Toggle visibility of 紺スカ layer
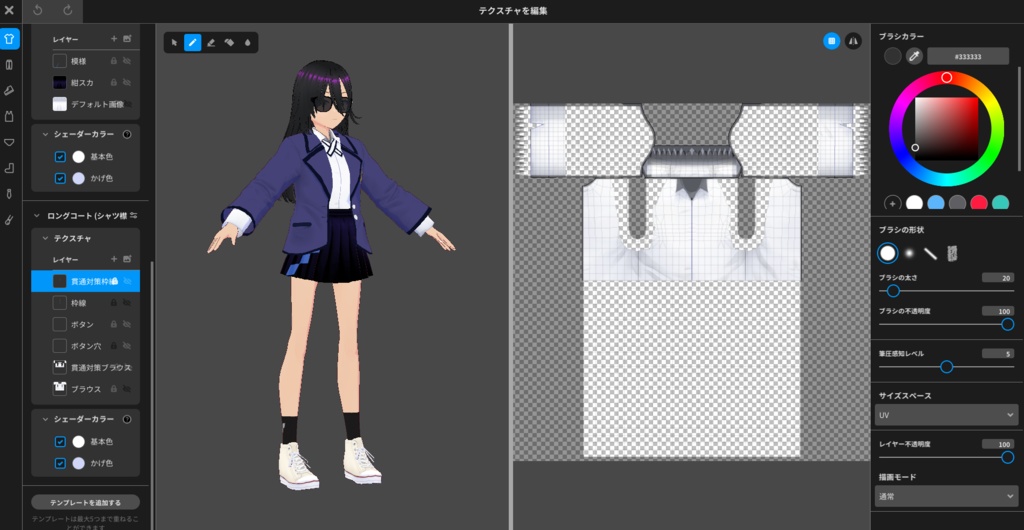1024x530 pixels. 127,82
